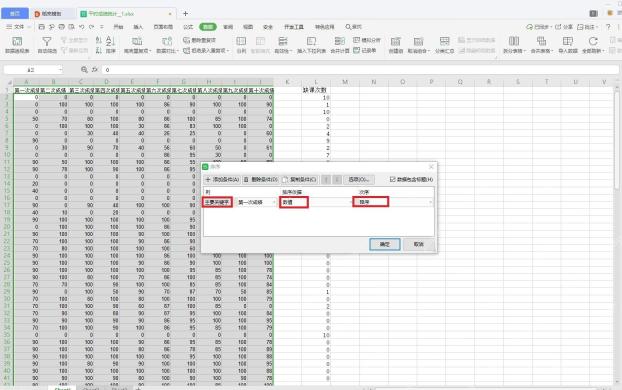
Task: Click the first tab on the tab bar
Action: coord(15,13)
